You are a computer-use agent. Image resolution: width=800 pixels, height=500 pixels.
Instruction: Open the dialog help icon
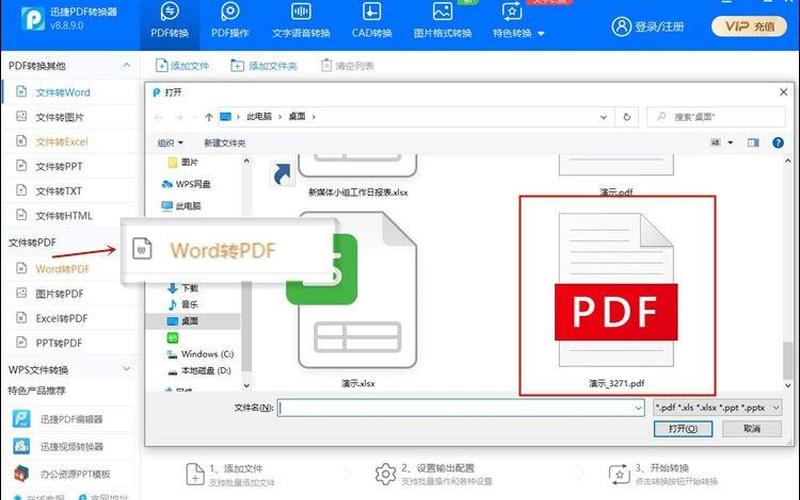coord(778,143)
